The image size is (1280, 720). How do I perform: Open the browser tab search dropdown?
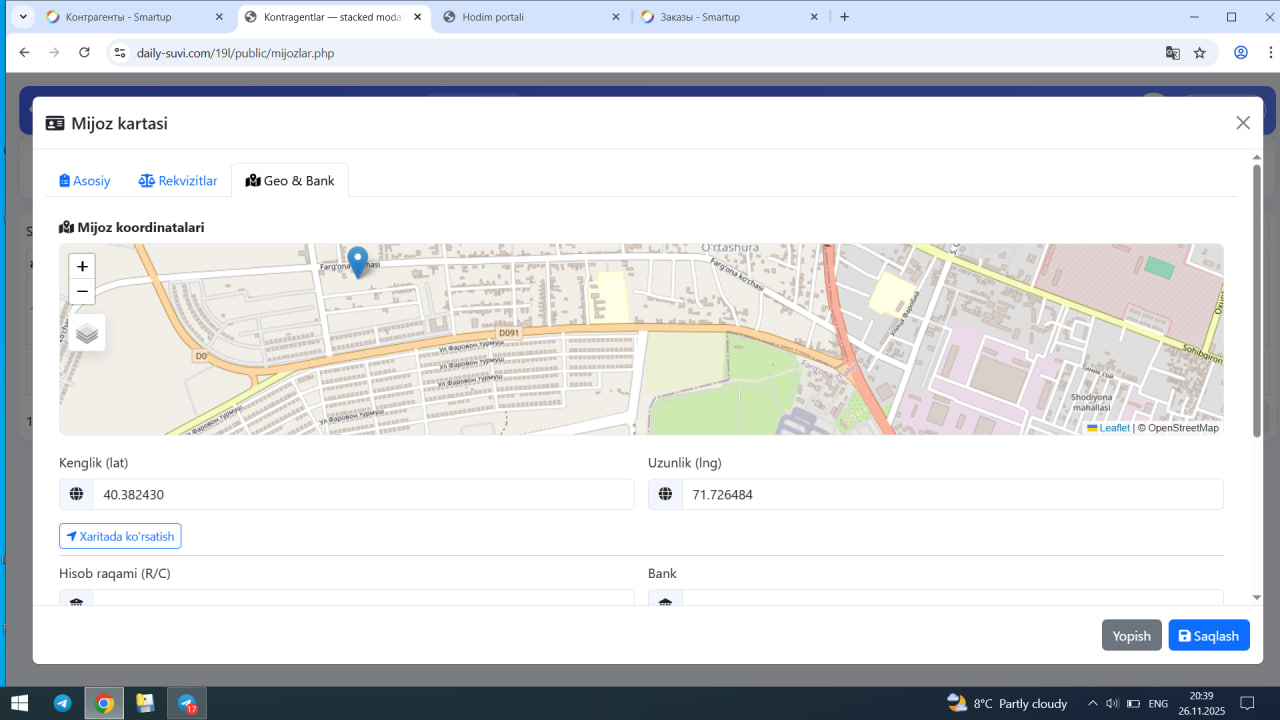pos(23,17)
